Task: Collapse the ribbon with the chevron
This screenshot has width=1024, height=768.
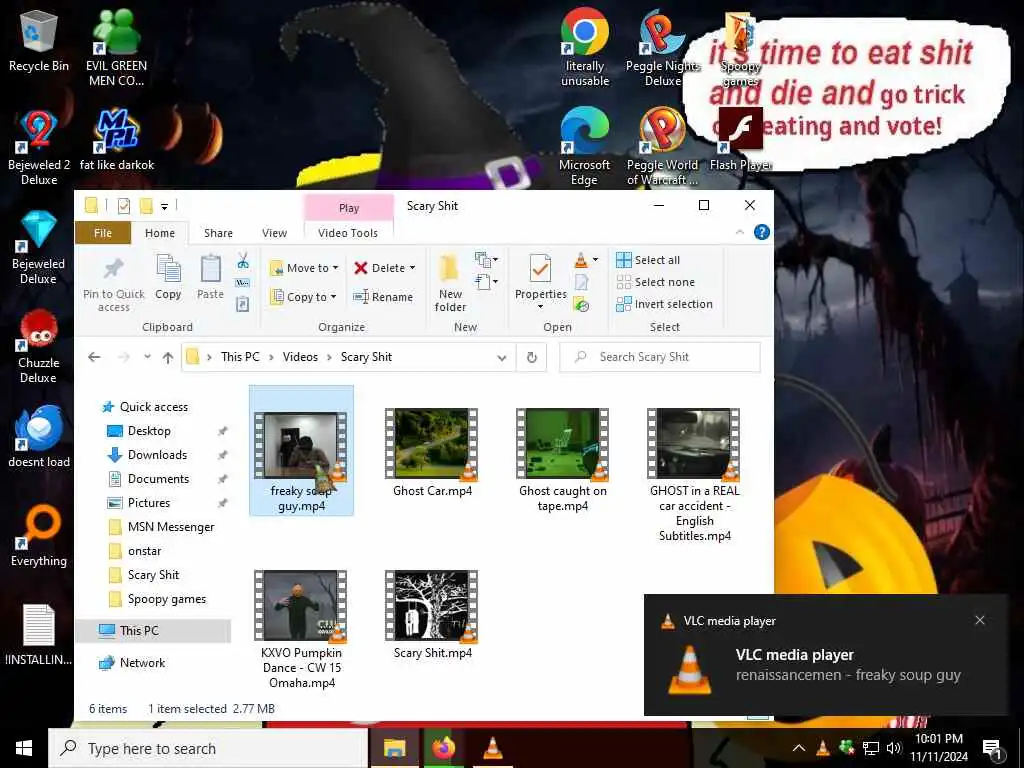Action: [x=740, y=232]
